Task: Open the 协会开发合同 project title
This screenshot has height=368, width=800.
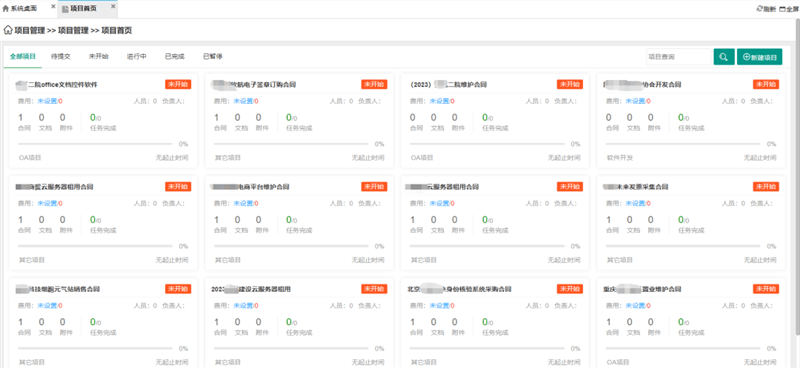Action: [642, 85]
